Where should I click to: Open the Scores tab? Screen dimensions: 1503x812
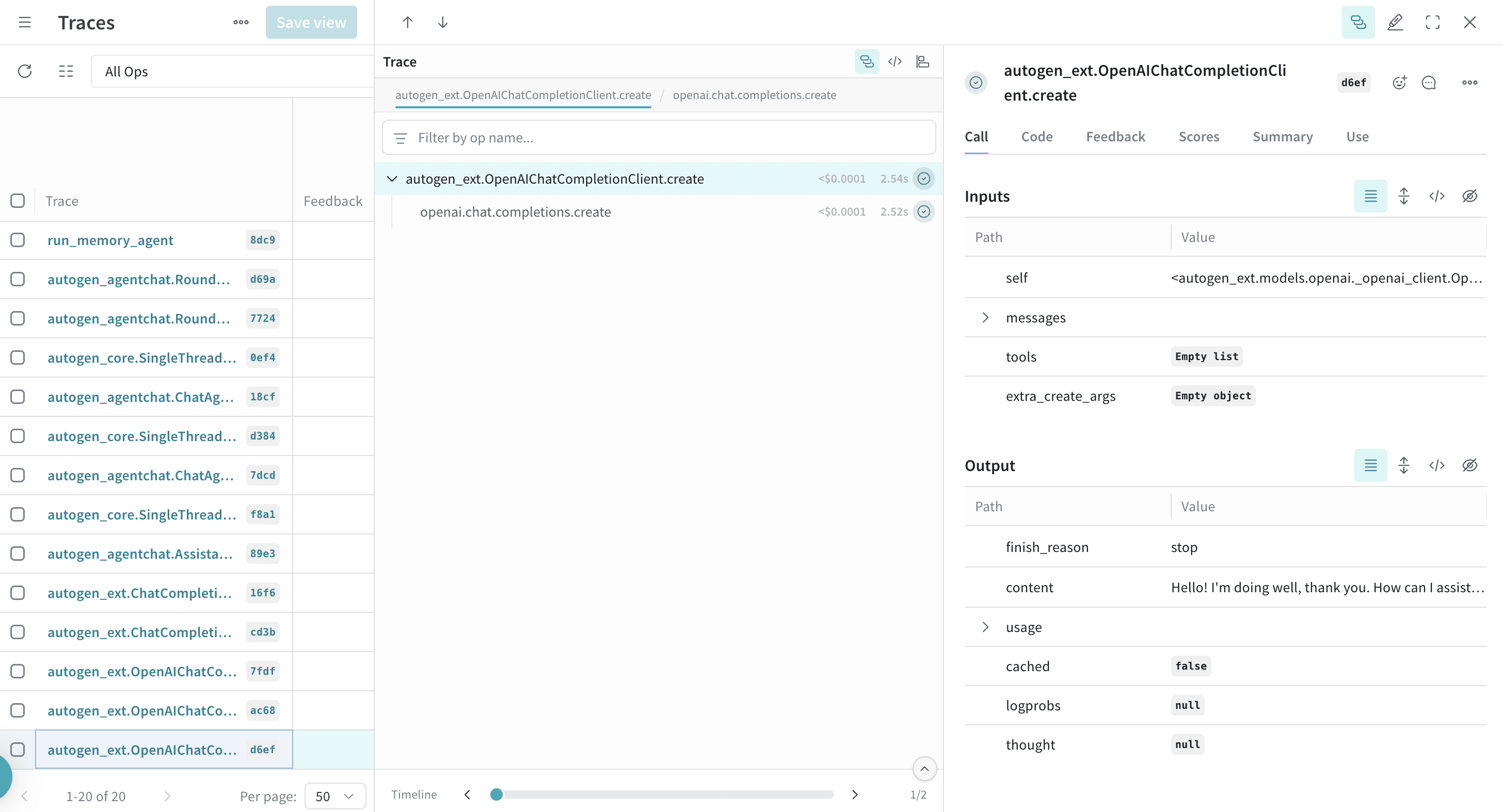1199,137
